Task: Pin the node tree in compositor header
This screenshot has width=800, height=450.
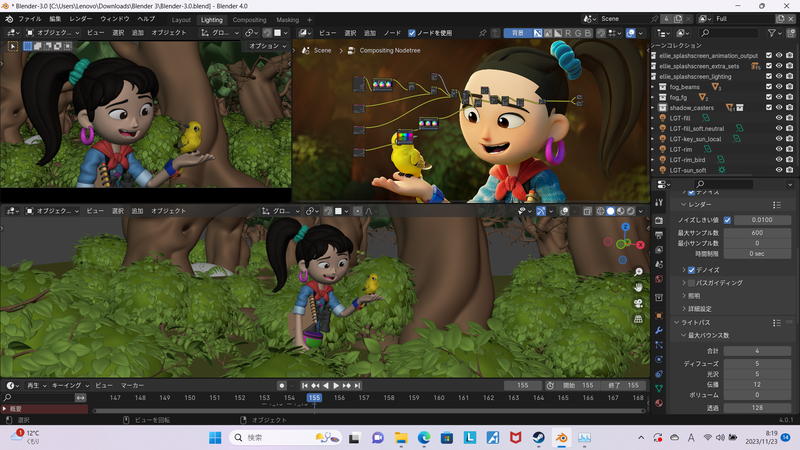Action: coord(482,33)
